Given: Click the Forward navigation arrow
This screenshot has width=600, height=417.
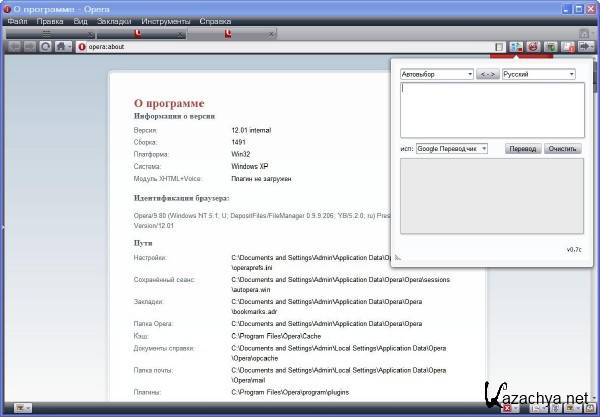Looking at the screenshot, I should [x=29, y=46].
